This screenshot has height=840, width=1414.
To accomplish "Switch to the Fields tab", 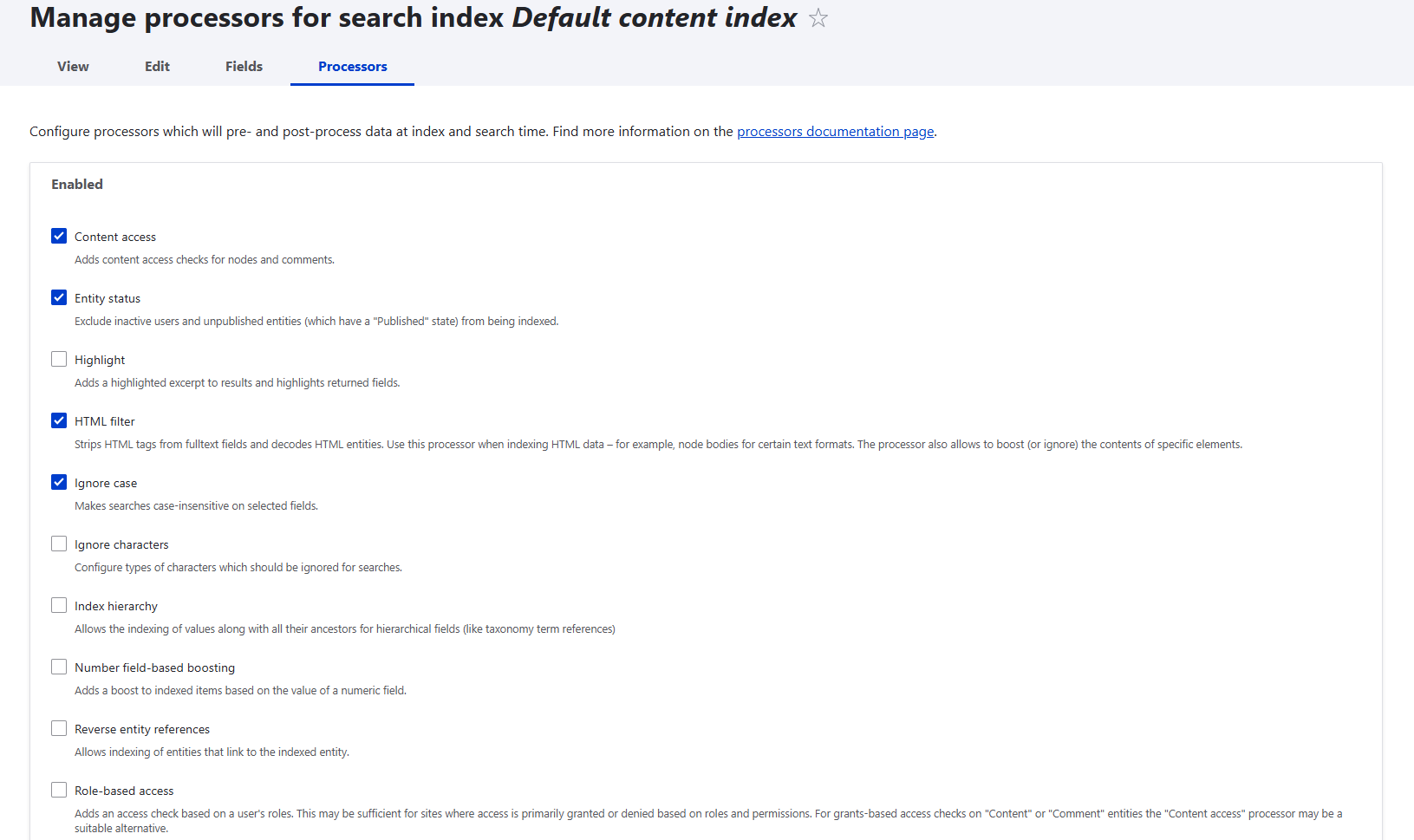I will coord(243,66).
